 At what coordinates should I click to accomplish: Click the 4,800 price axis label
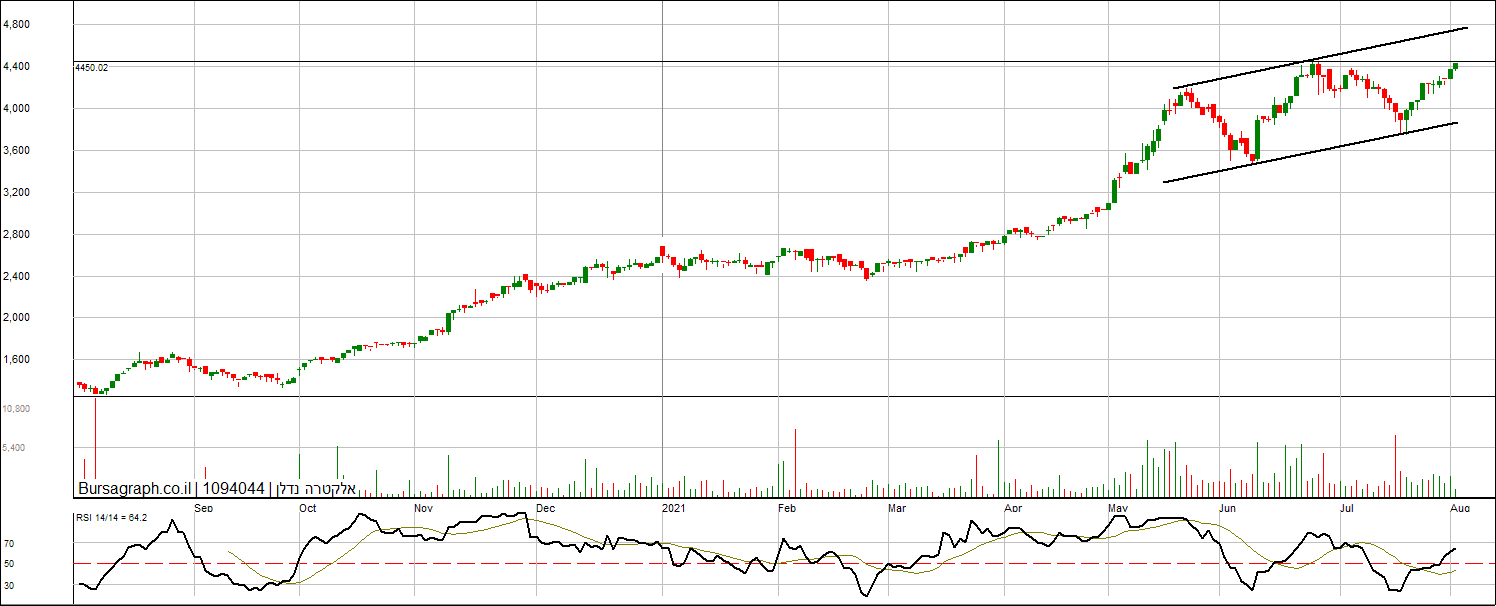click(16, 24)
